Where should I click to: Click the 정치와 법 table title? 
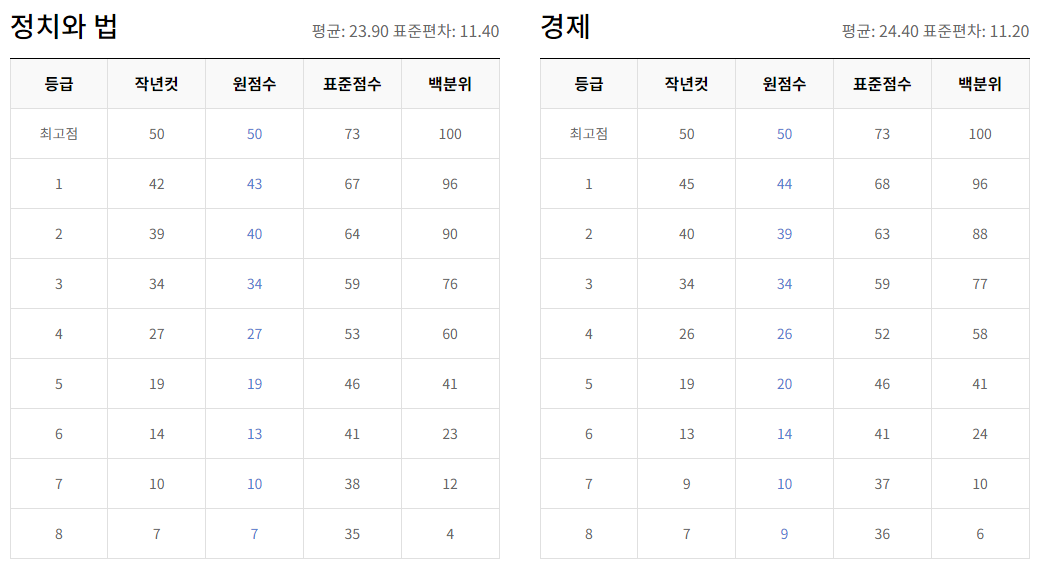tap(64, 26)
